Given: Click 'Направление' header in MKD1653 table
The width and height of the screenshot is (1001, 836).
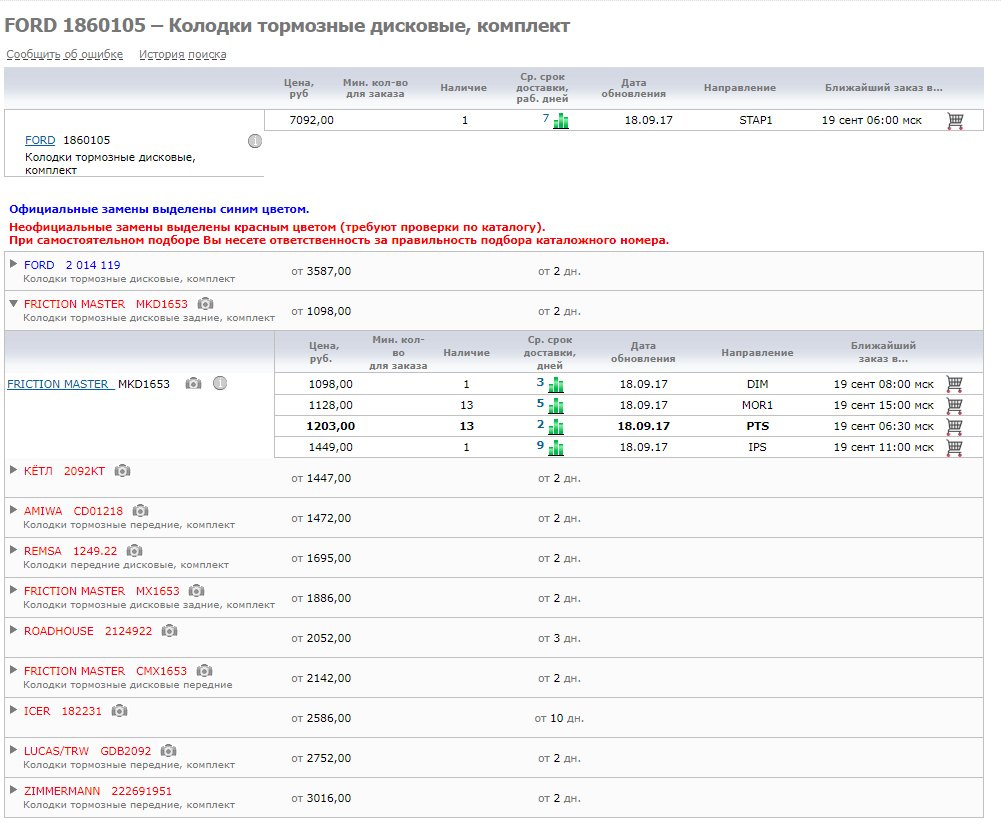Looking at the screenshot, I should [757, 352].
